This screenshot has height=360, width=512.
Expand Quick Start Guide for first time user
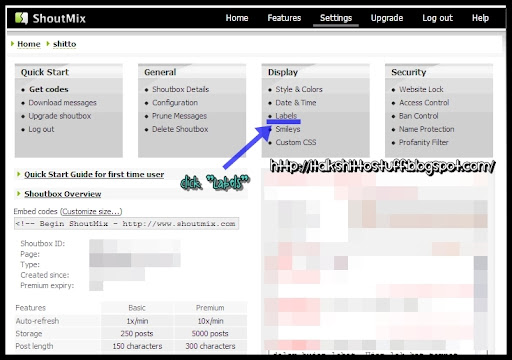(94, 174)
